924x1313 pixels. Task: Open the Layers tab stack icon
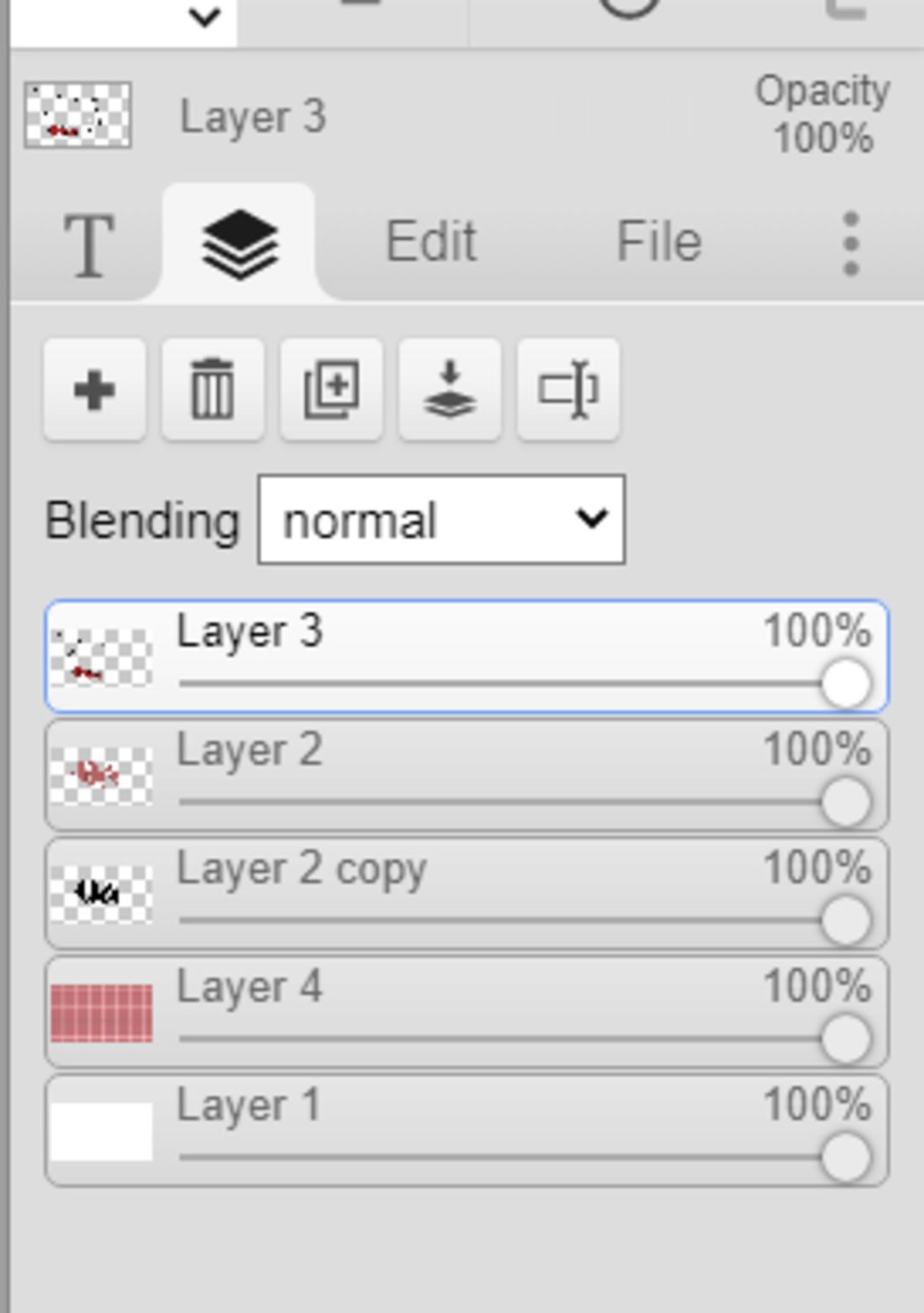pyautogui.click(x=240, y=243)
